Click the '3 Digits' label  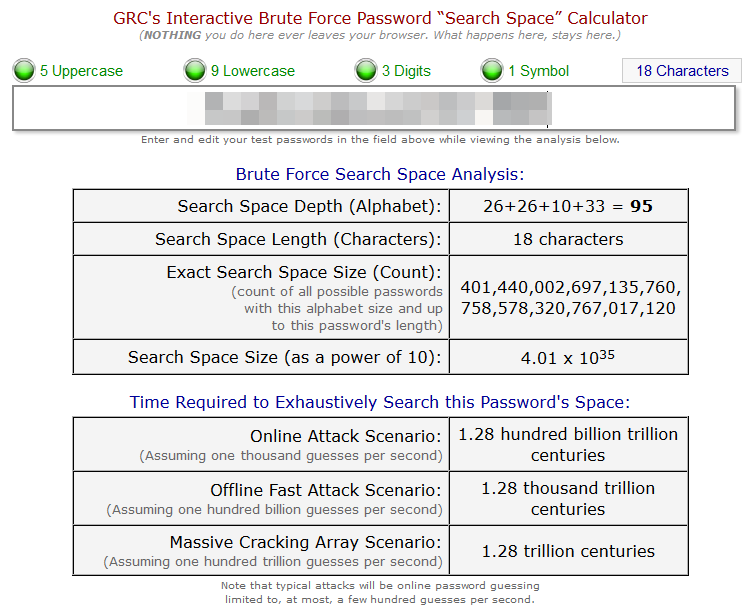tap(407, 71)
